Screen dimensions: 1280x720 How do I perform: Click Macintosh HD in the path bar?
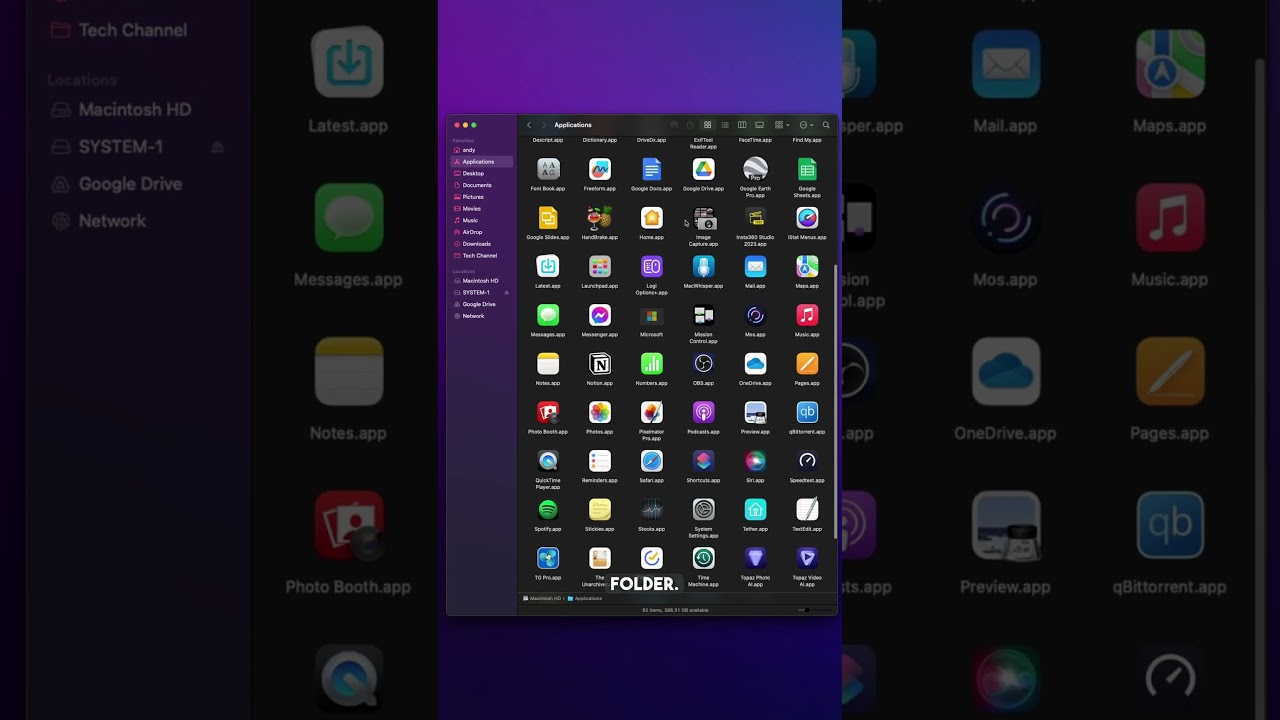(x=542, y=598)
